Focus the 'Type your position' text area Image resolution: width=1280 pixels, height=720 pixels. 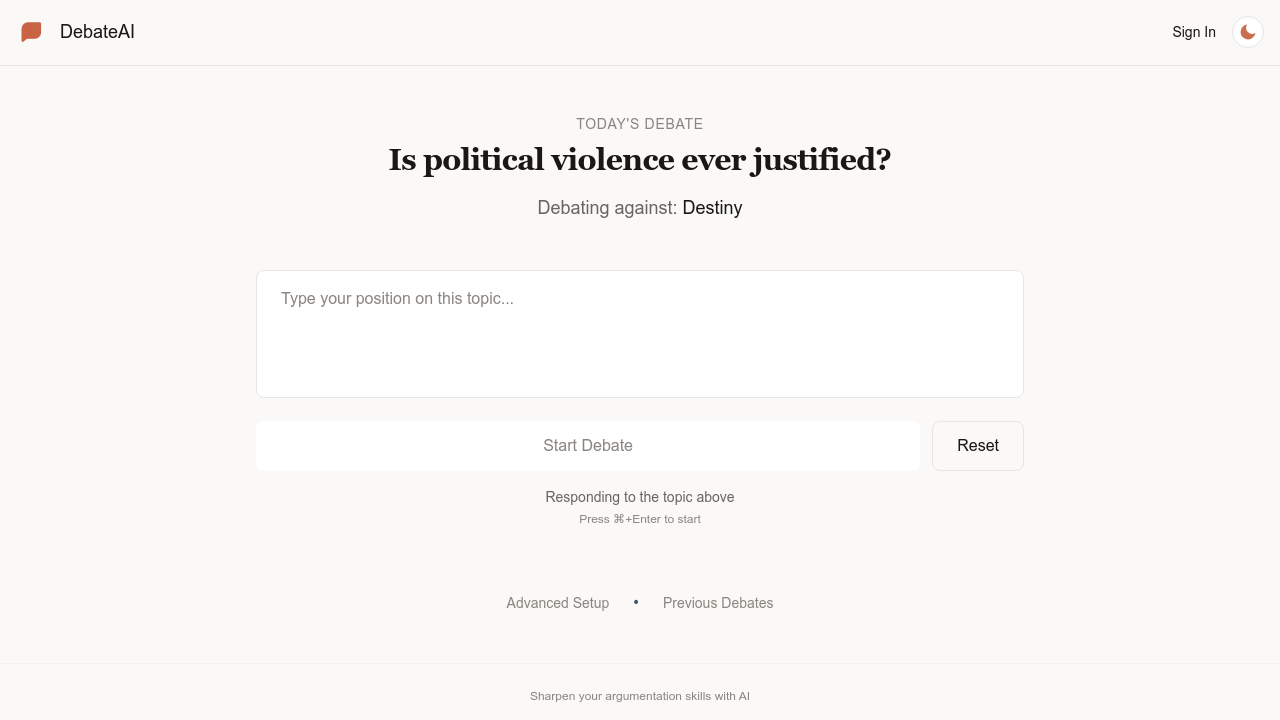pyautogui.click(x=639, y=333)
